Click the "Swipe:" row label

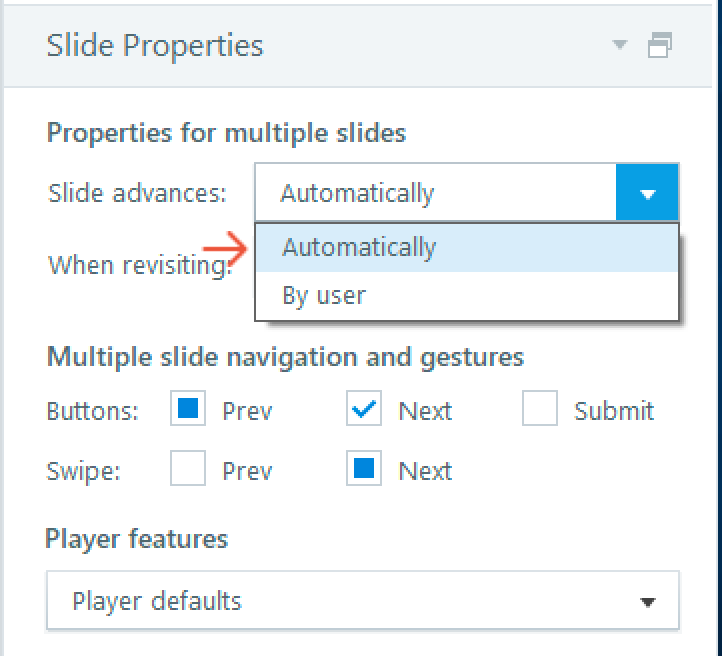[84, 471]
